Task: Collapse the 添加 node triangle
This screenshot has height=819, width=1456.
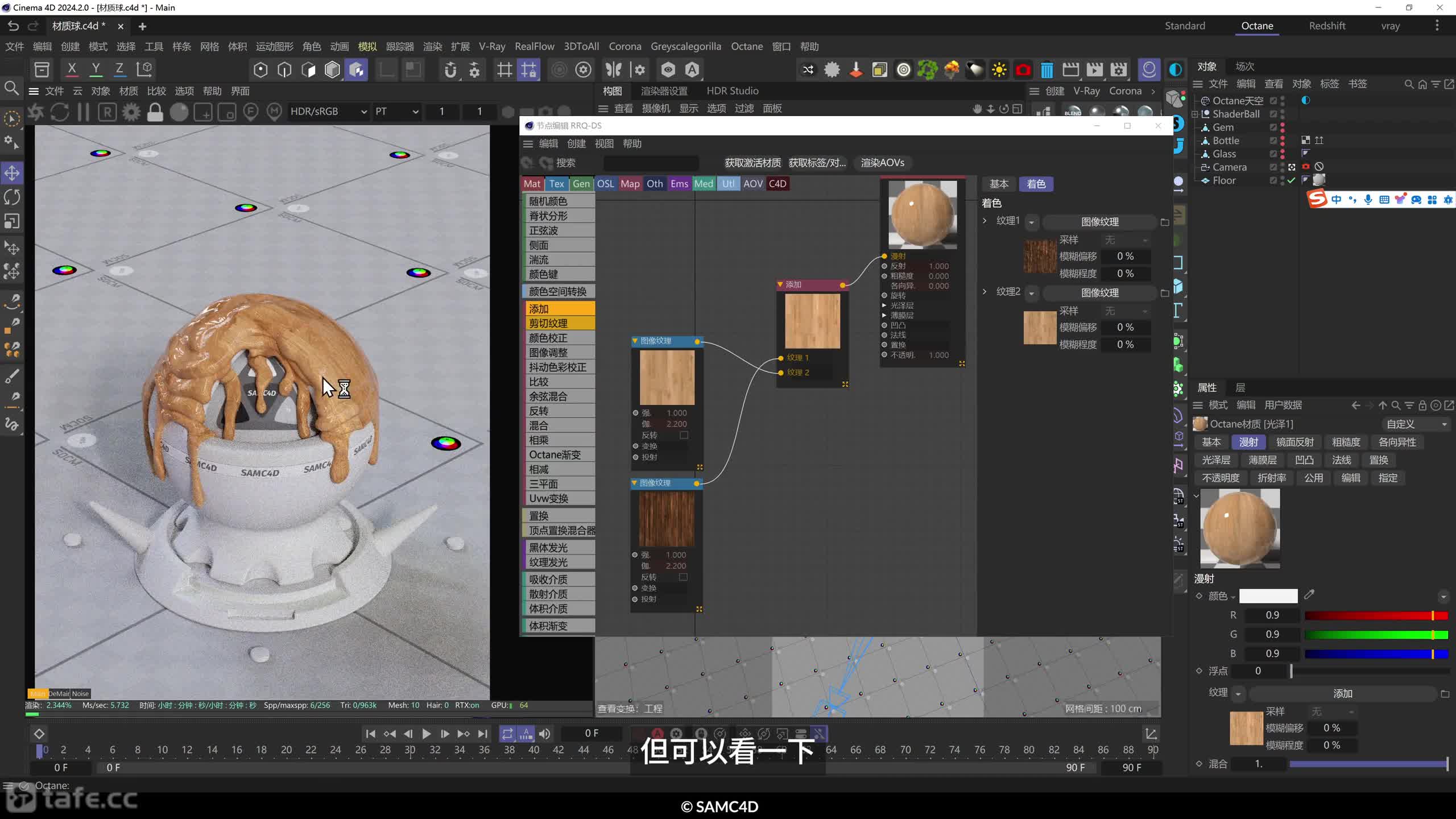Action: coord(780,284)
